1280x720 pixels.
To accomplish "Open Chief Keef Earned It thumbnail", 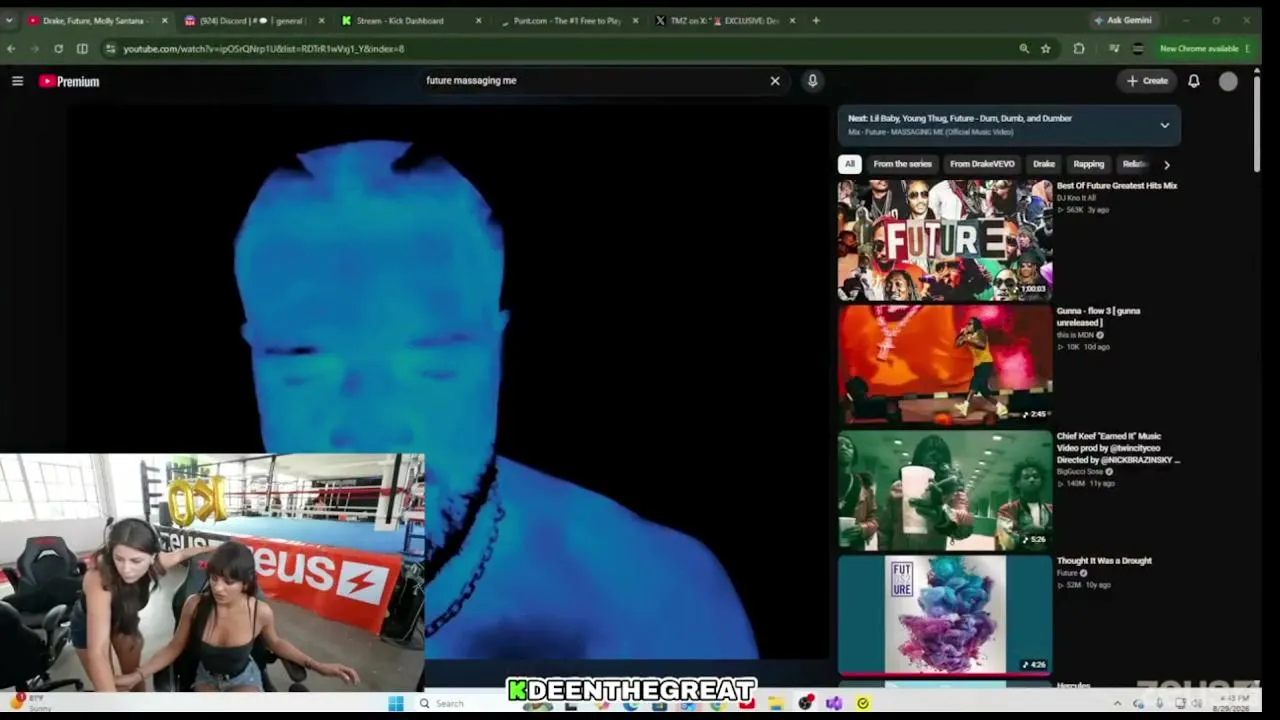I will tap(945, 490).
